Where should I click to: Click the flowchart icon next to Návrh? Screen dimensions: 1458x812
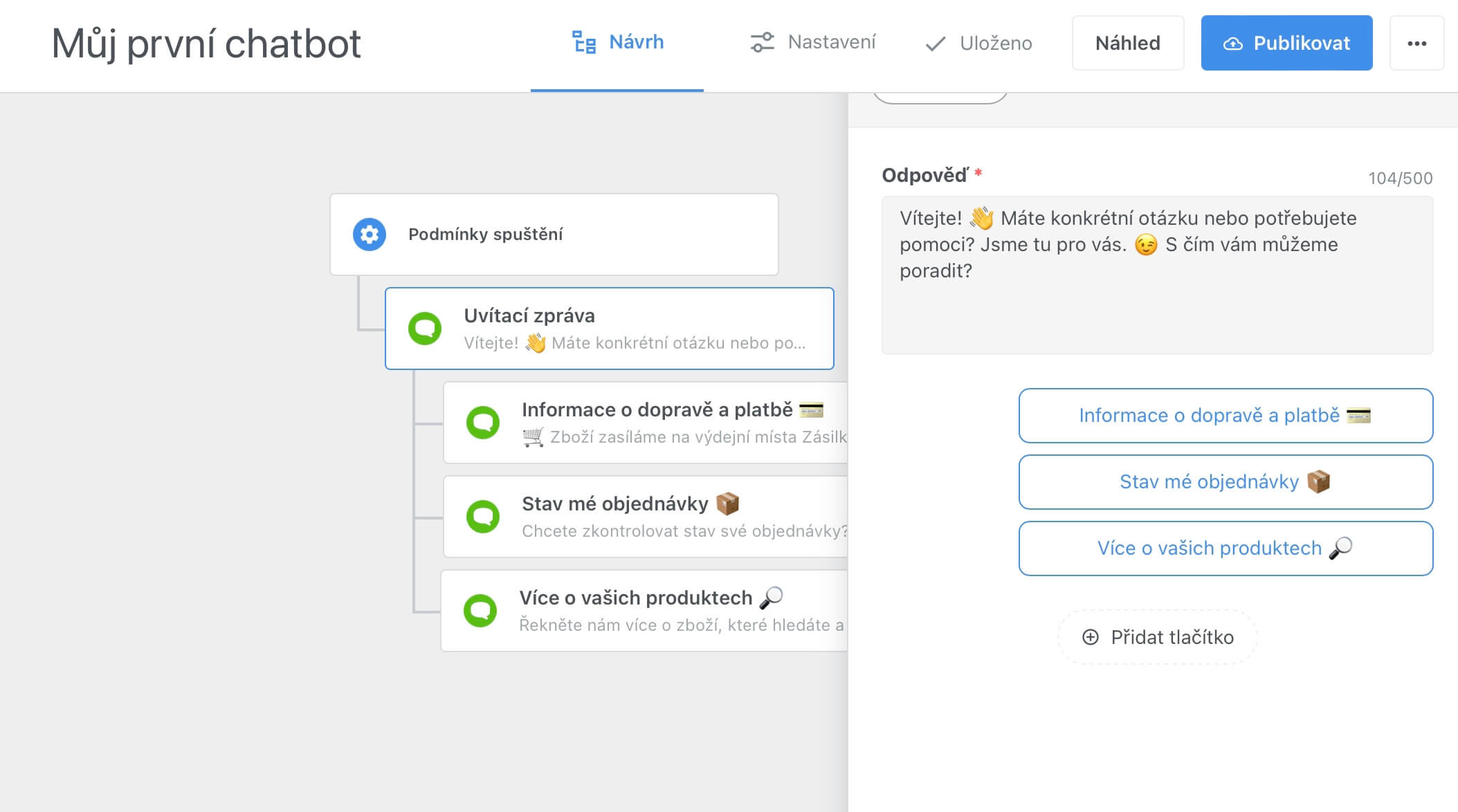[583, 42]
